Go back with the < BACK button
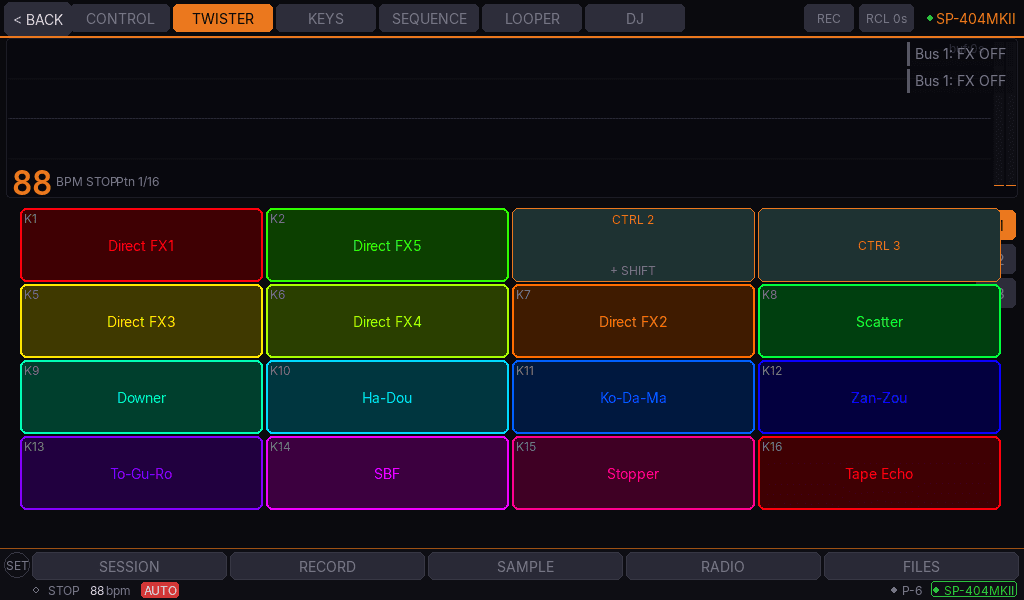 click(38, 19)
